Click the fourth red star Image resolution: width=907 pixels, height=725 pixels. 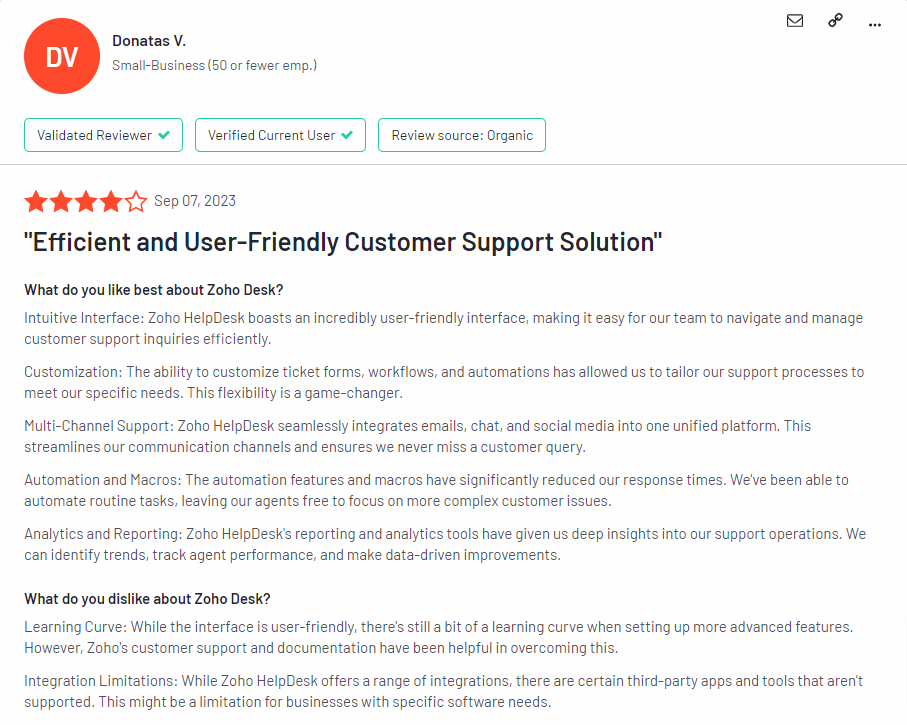pyautogui.click(x=111, y=201)
